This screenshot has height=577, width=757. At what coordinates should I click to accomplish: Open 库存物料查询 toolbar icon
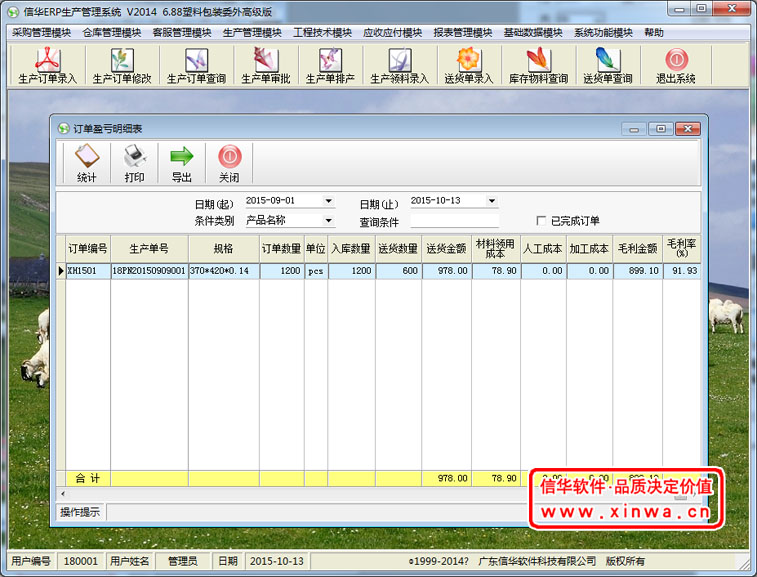[538, 65]
